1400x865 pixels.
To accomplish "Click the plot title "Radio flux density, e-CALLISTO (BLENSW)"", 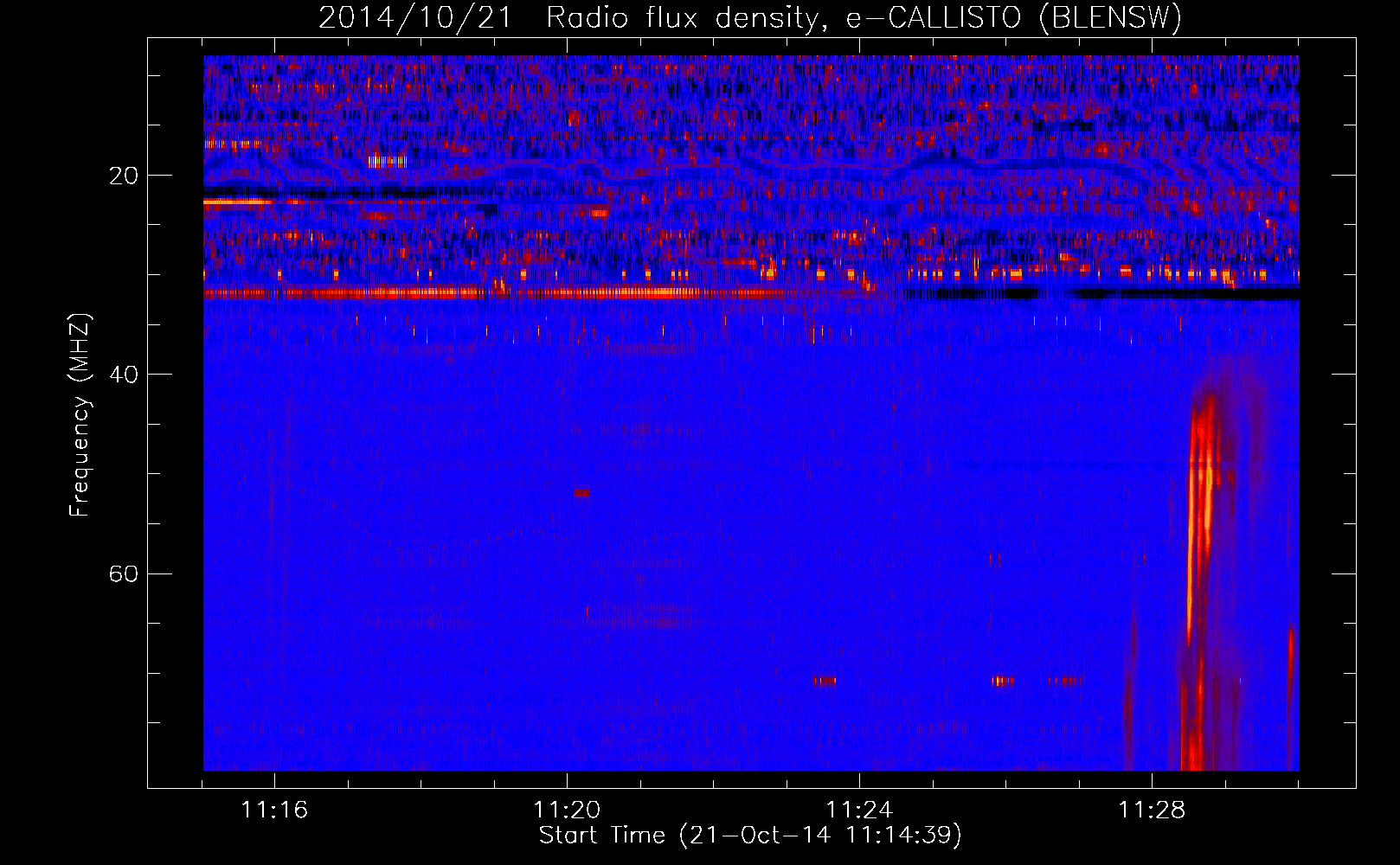I will click(864, 17).
